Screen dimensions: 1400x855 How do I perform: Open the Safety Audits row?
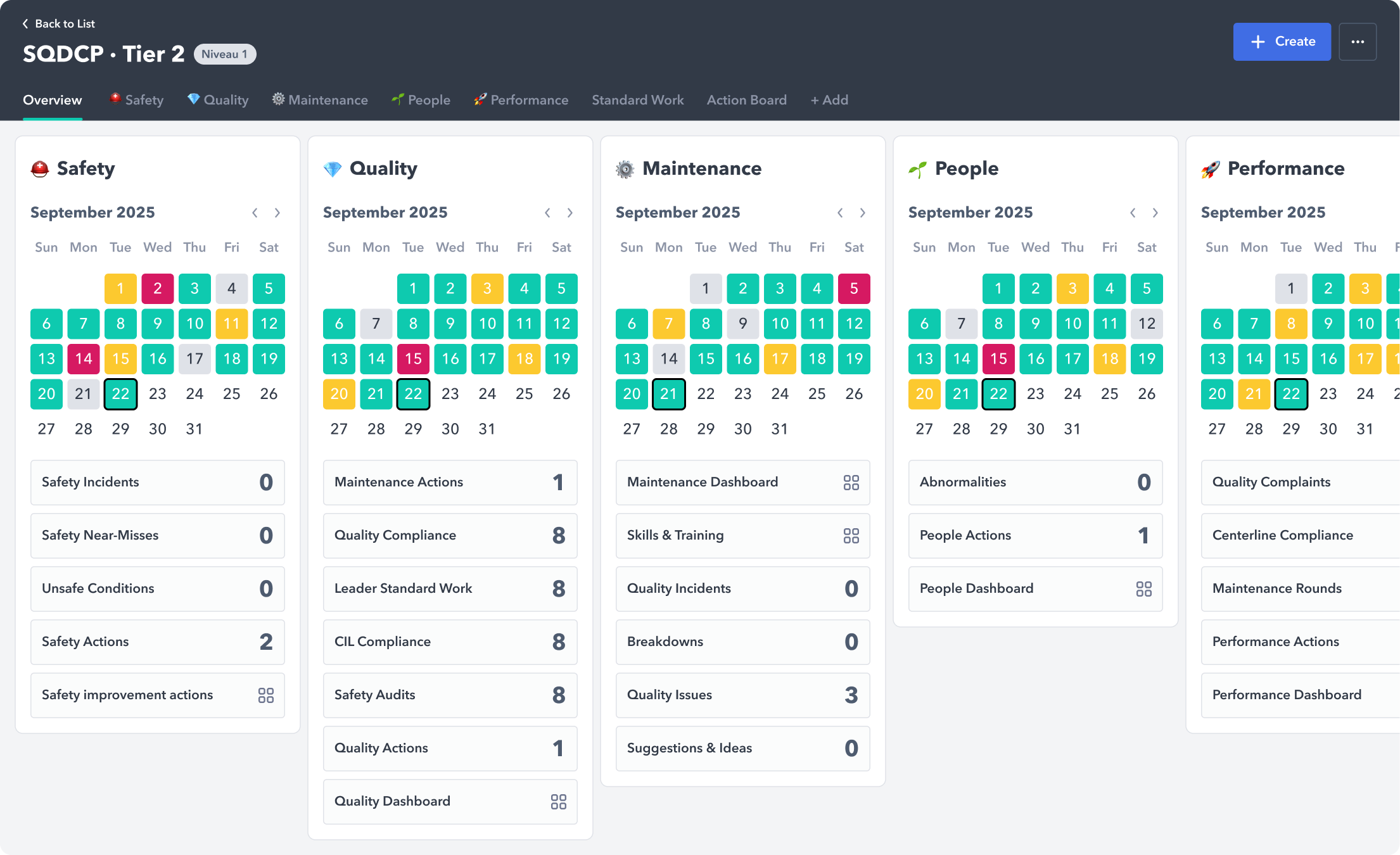(450, 695)
